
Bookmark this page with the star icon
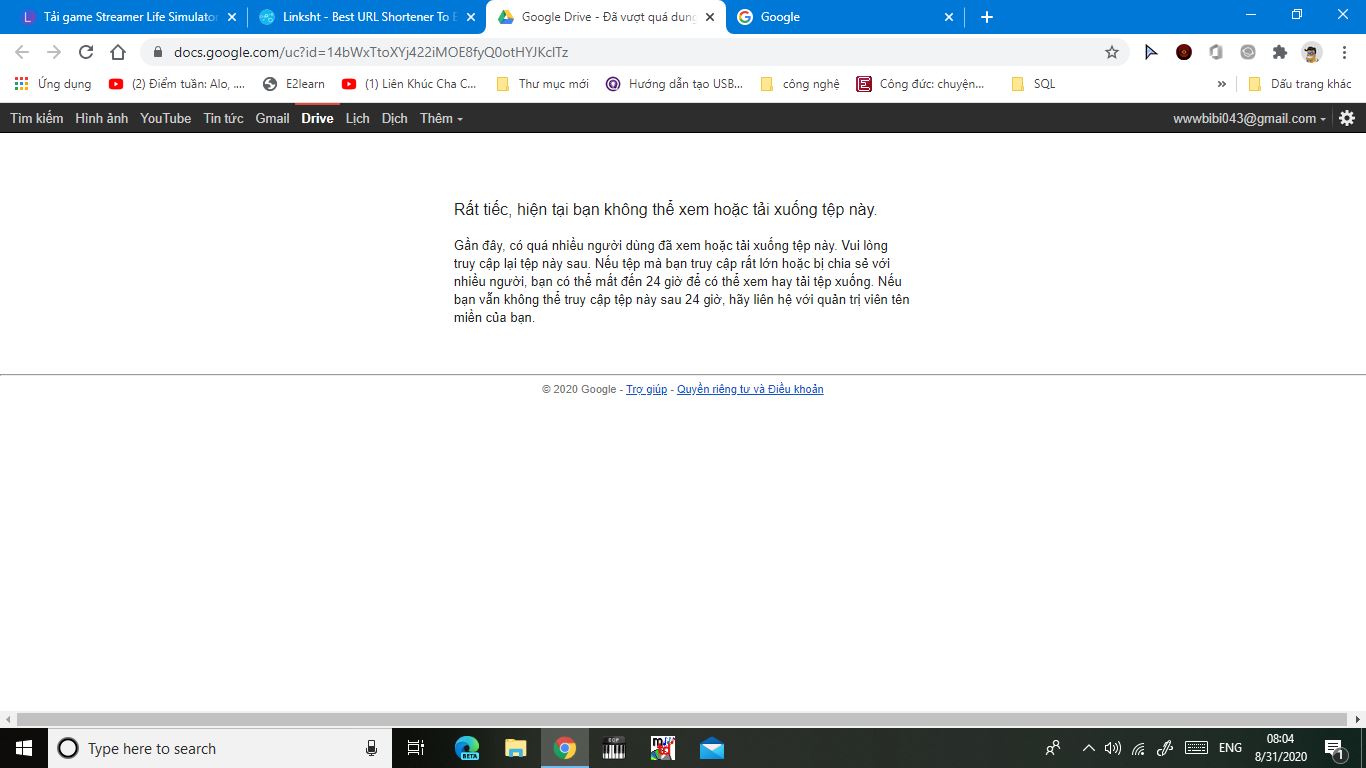tap(1111, 52)
